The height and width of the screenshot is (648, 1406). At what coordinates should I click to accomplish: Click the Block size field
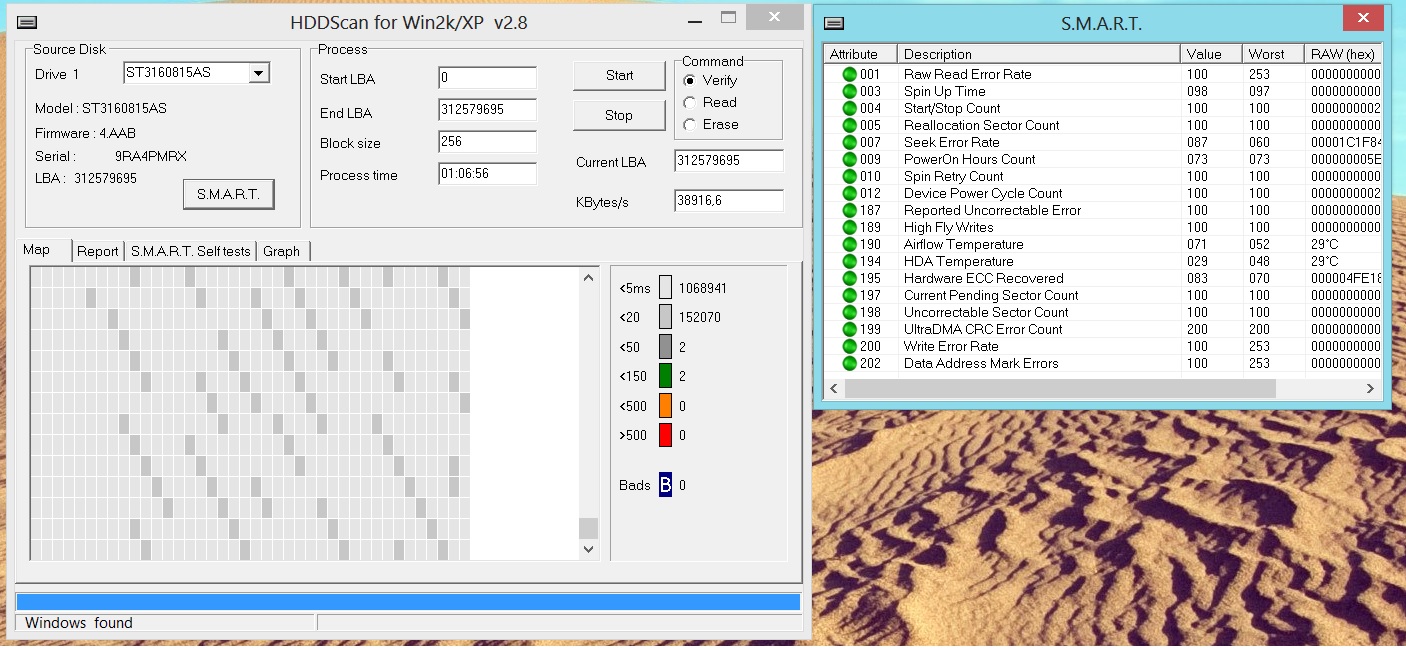pyautogui.click(x=487, y=142)
